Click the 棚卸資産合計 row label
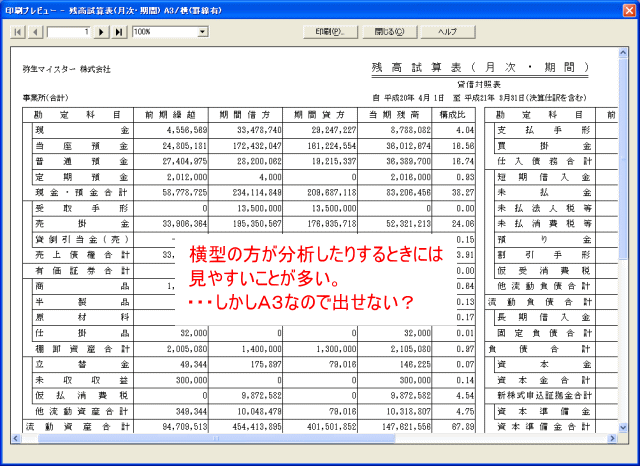The width and height of the screenshot is (640, 466). point(82,349)
